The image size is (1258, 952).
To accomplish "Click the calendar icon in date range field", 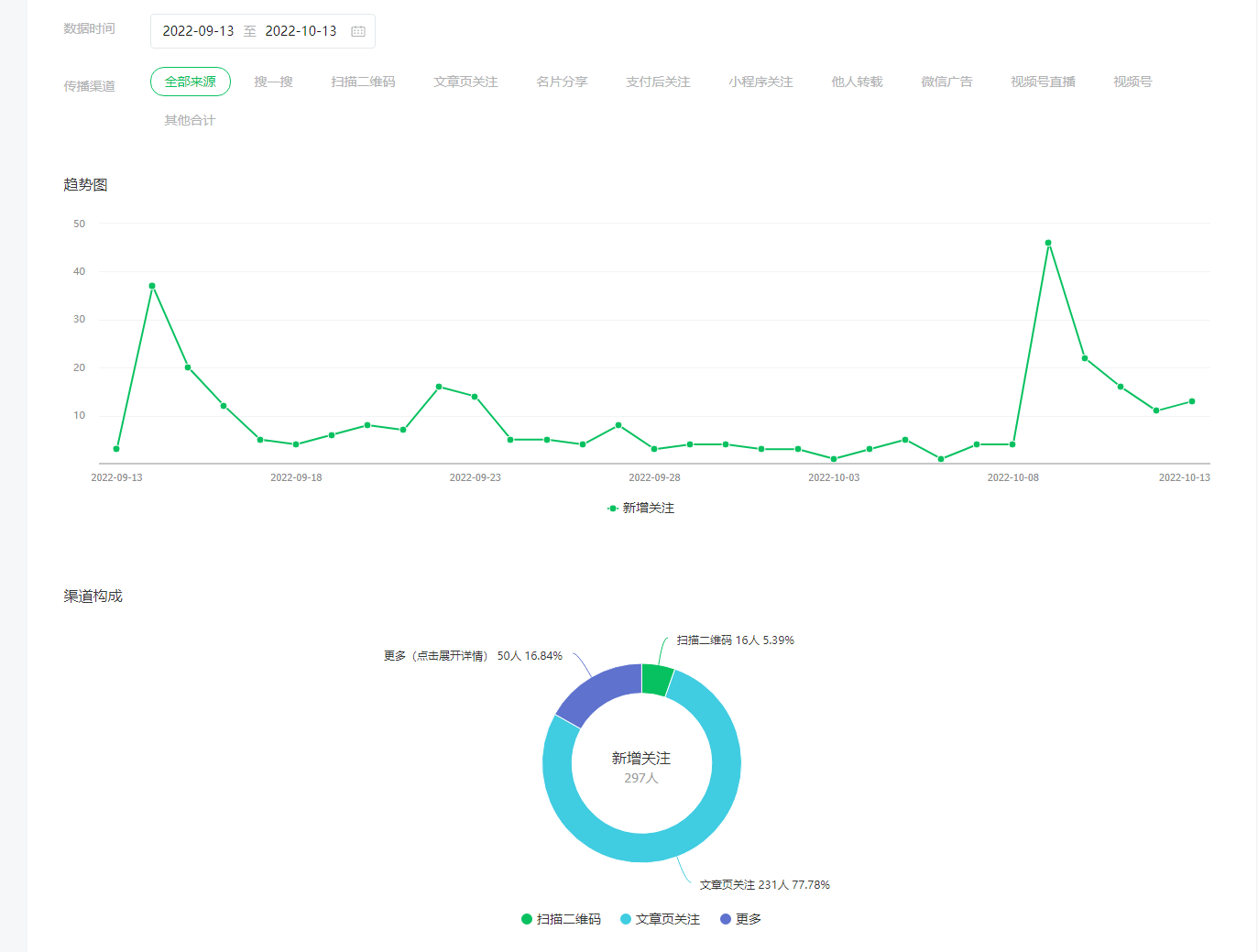I will (x=358, y=31).
